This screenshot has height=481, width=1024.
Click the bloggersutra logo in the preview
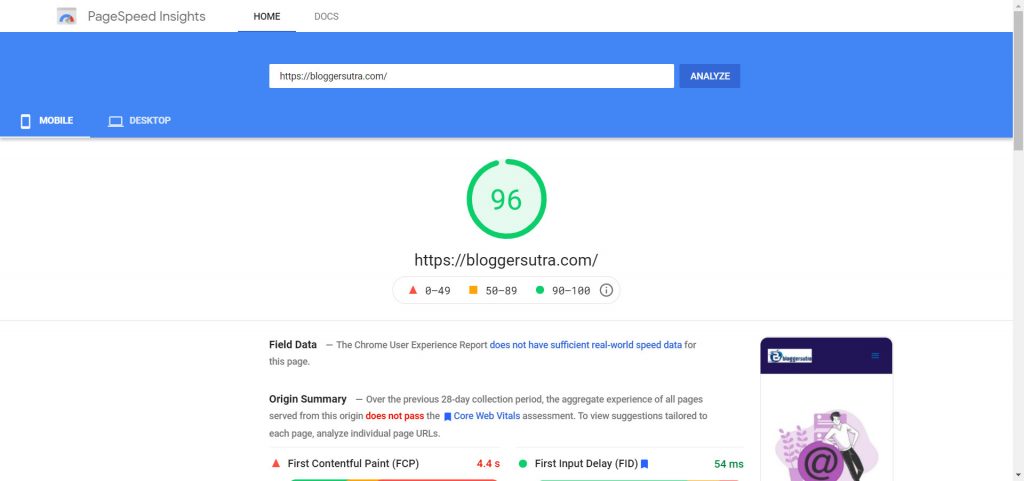click(790, 356)
